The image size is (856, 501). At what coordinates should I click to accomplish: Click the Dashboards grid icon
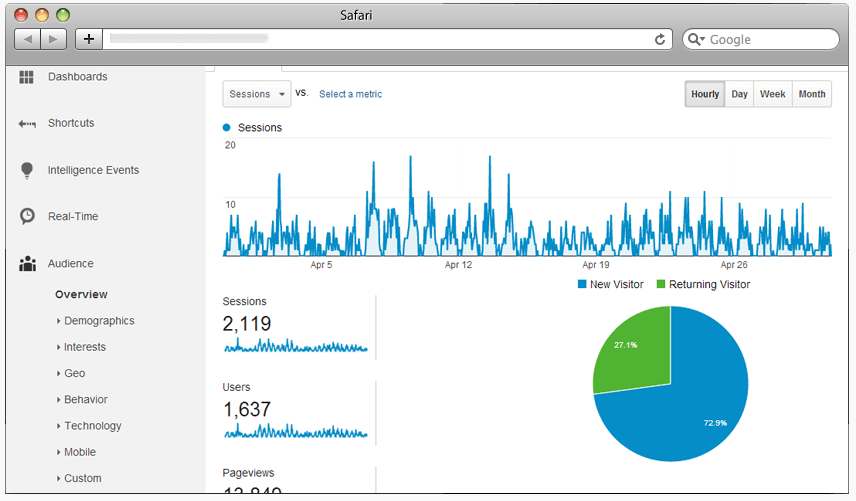(x=27, y=77)
